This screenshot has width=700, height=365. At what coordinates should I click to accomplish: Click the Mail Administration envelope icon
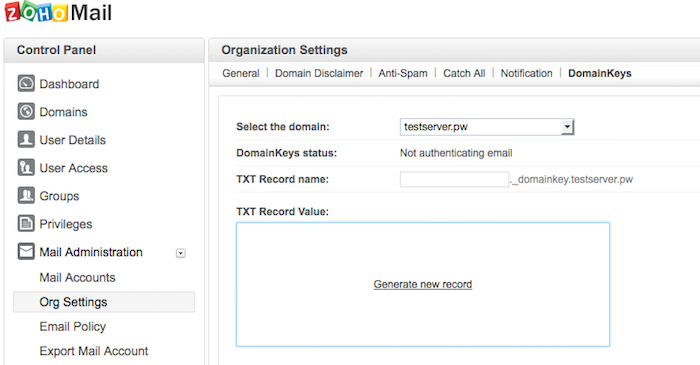pos(26,251)
